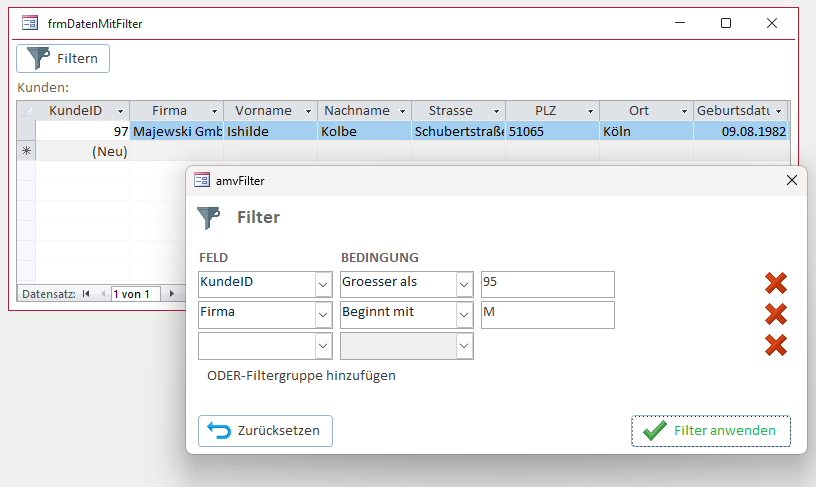Select row 97 via its record selector

[27, 131]
